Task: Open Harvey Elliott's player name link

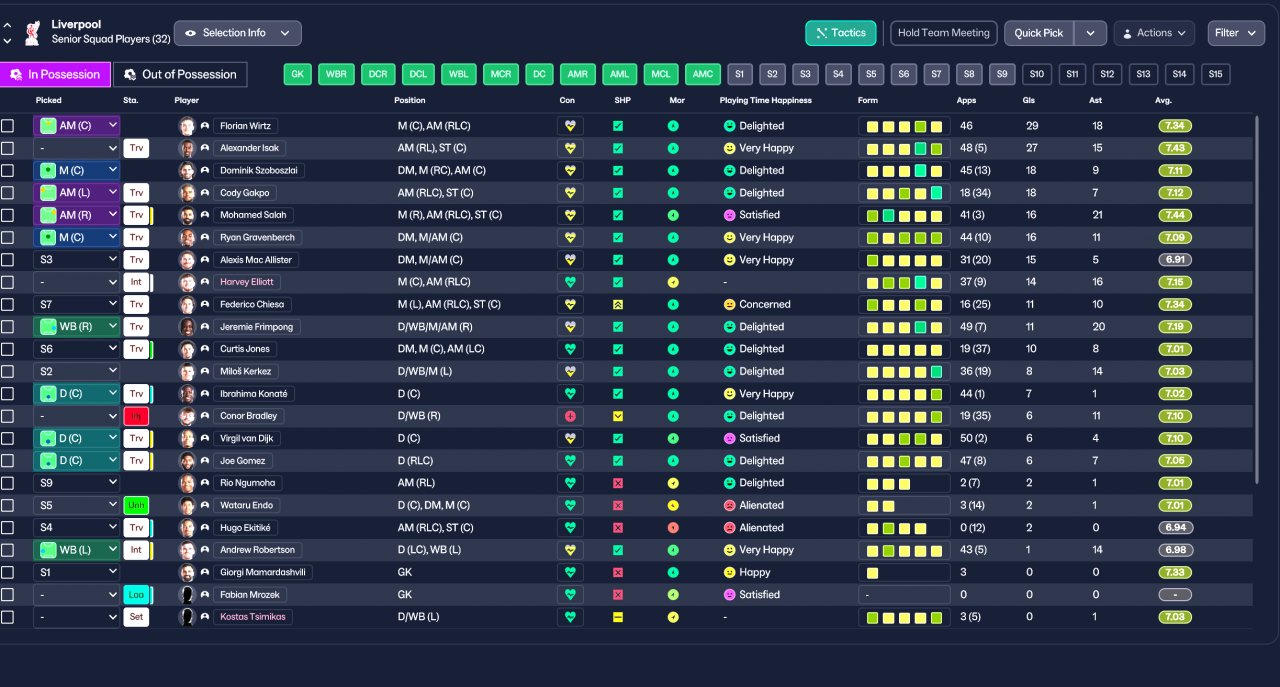Action: [x=245, y=282]
